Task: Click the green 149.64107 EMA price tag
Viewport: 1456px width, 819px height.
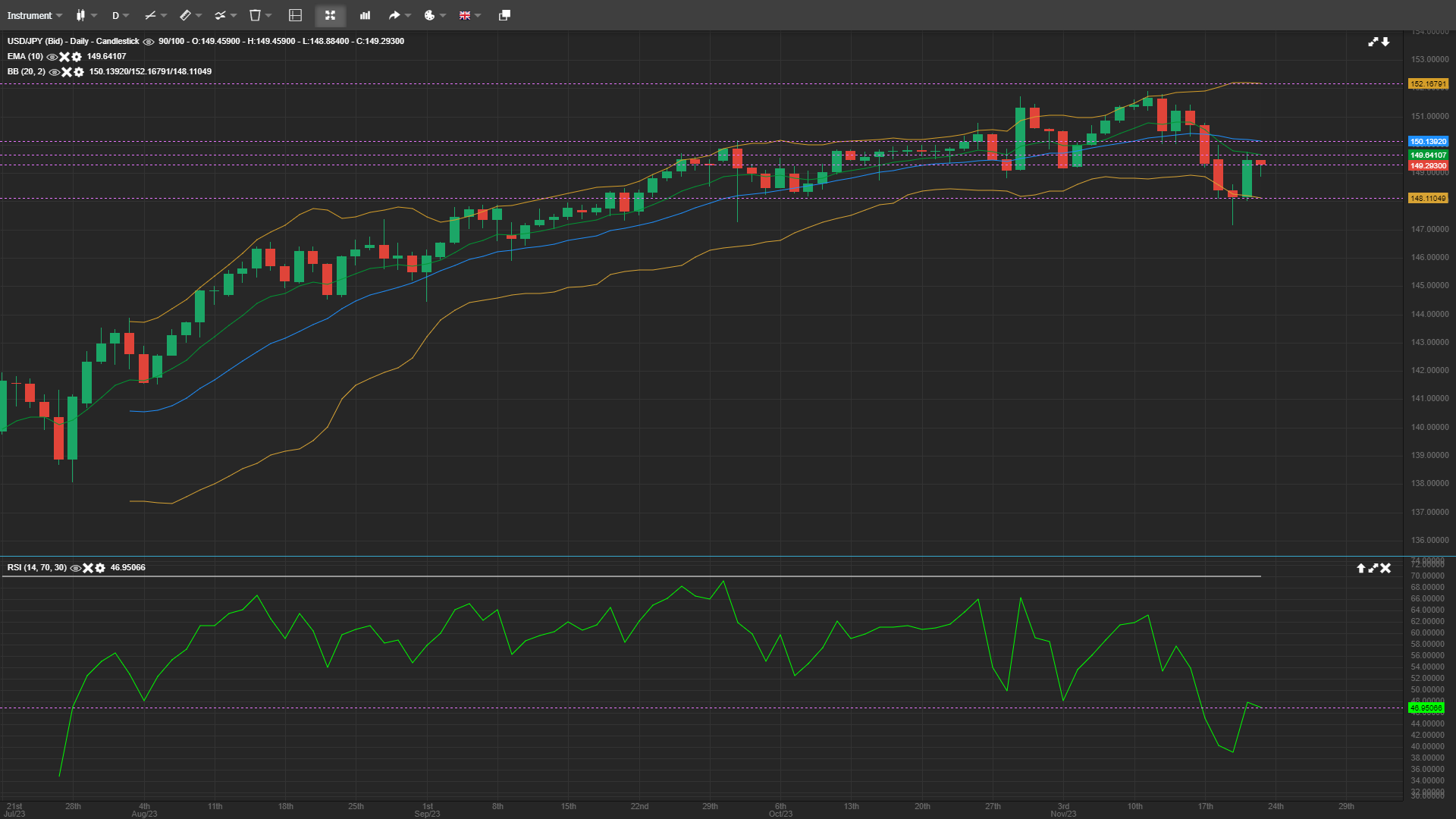Action: (x=1428, y=155)
